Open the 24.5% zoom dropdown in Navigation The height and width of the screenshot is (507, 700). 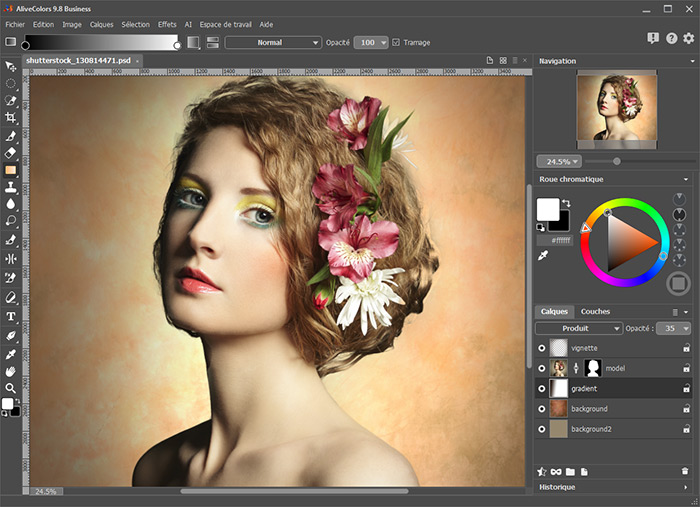[558, 162]
